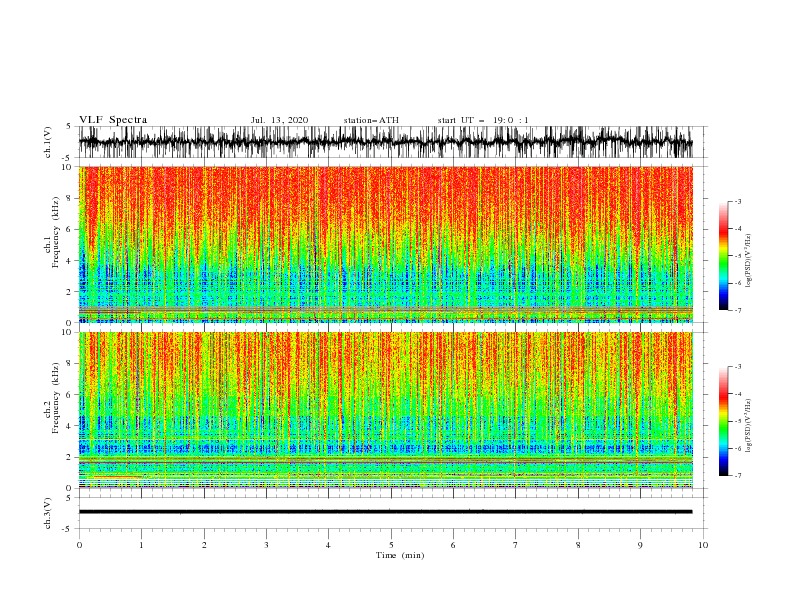Viewport: 792px width, 612px height.
Task: Click the "start UT = 19:0 :1" header text
Action: tap(483, 120)
